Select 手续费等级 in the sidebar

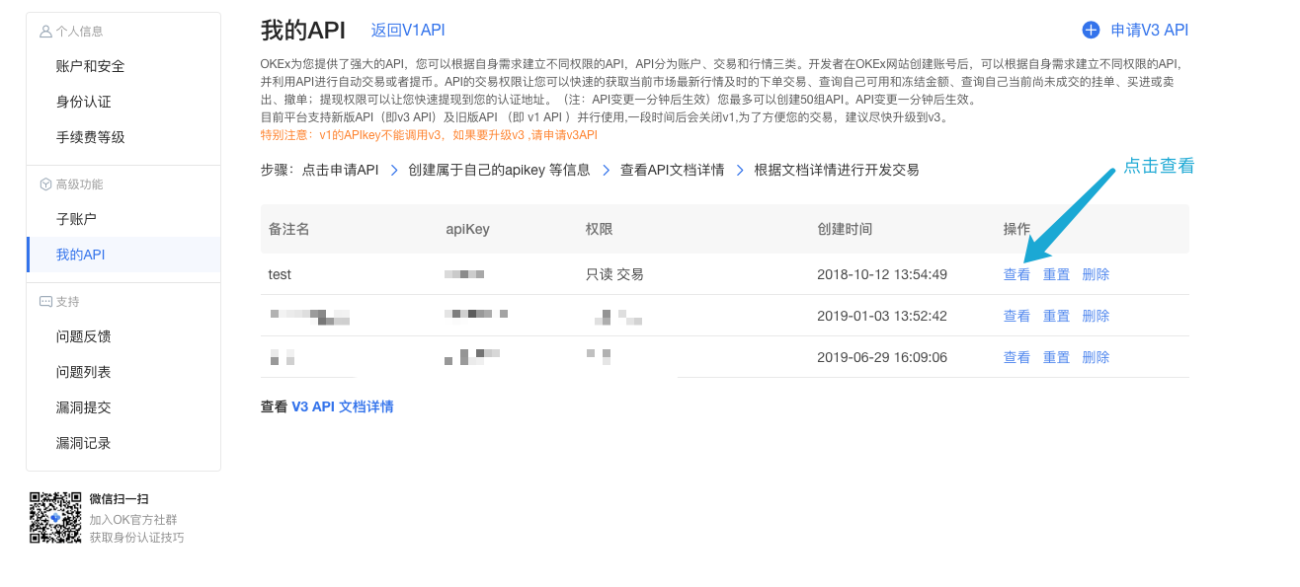point(123,137)
